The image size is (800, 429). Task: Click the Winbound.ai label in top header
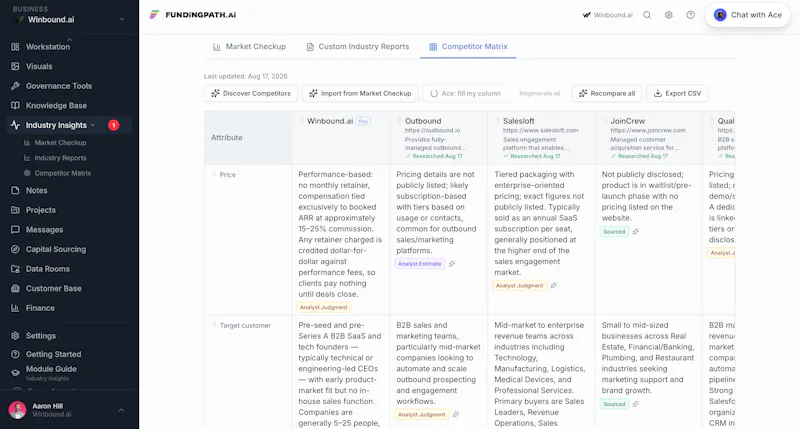click(x=607, y=15)
